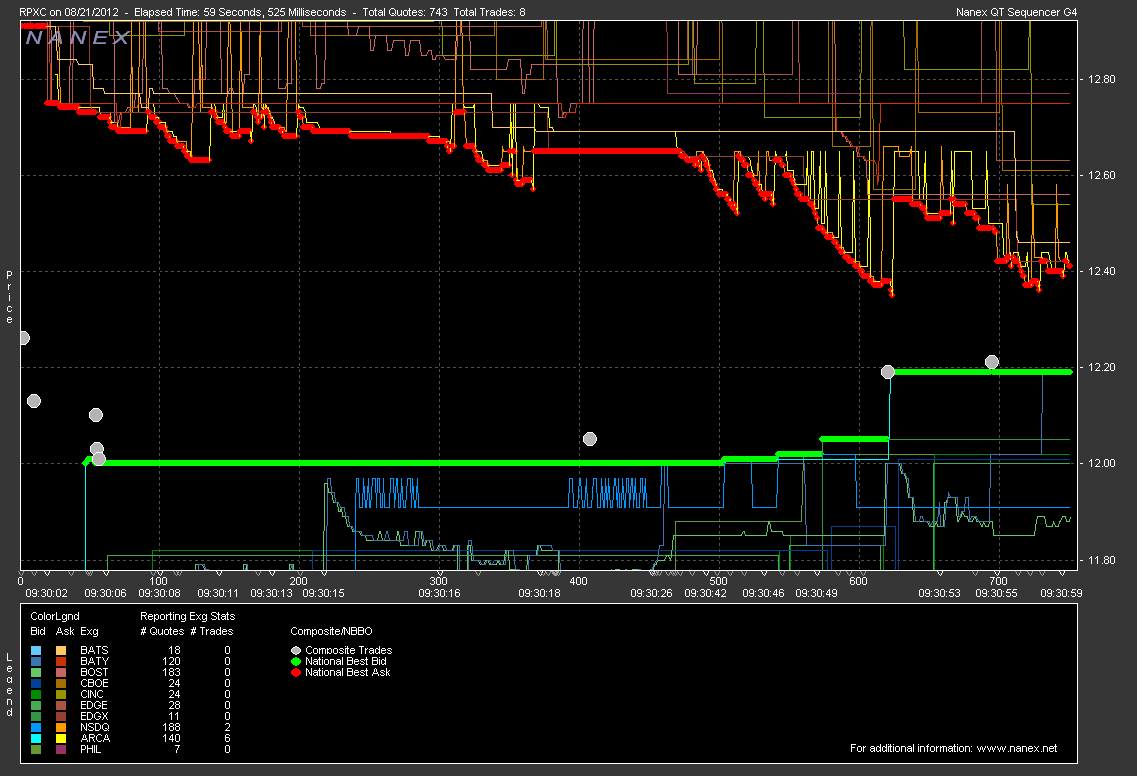The width and height of the screenshot is (1137, 776).
Task: Click the 'ColorLgnd' heading
Action: pos(55,616)
